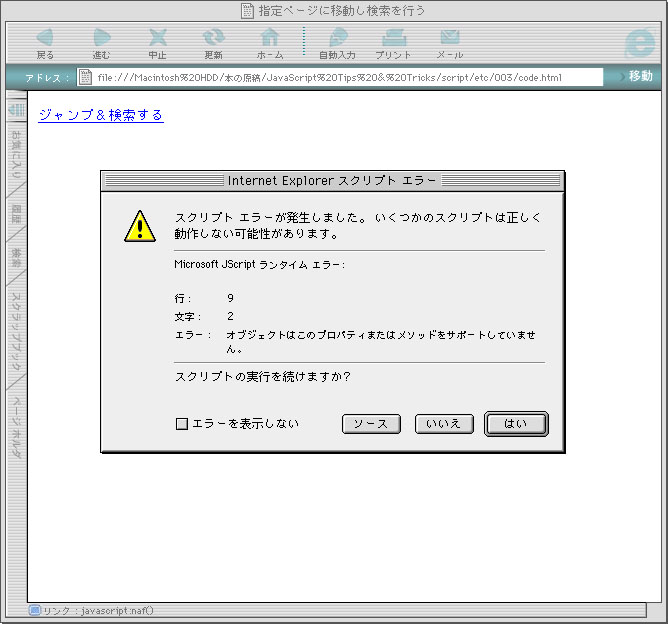
Task: Click the アドレス label
Action: (47, 78)
